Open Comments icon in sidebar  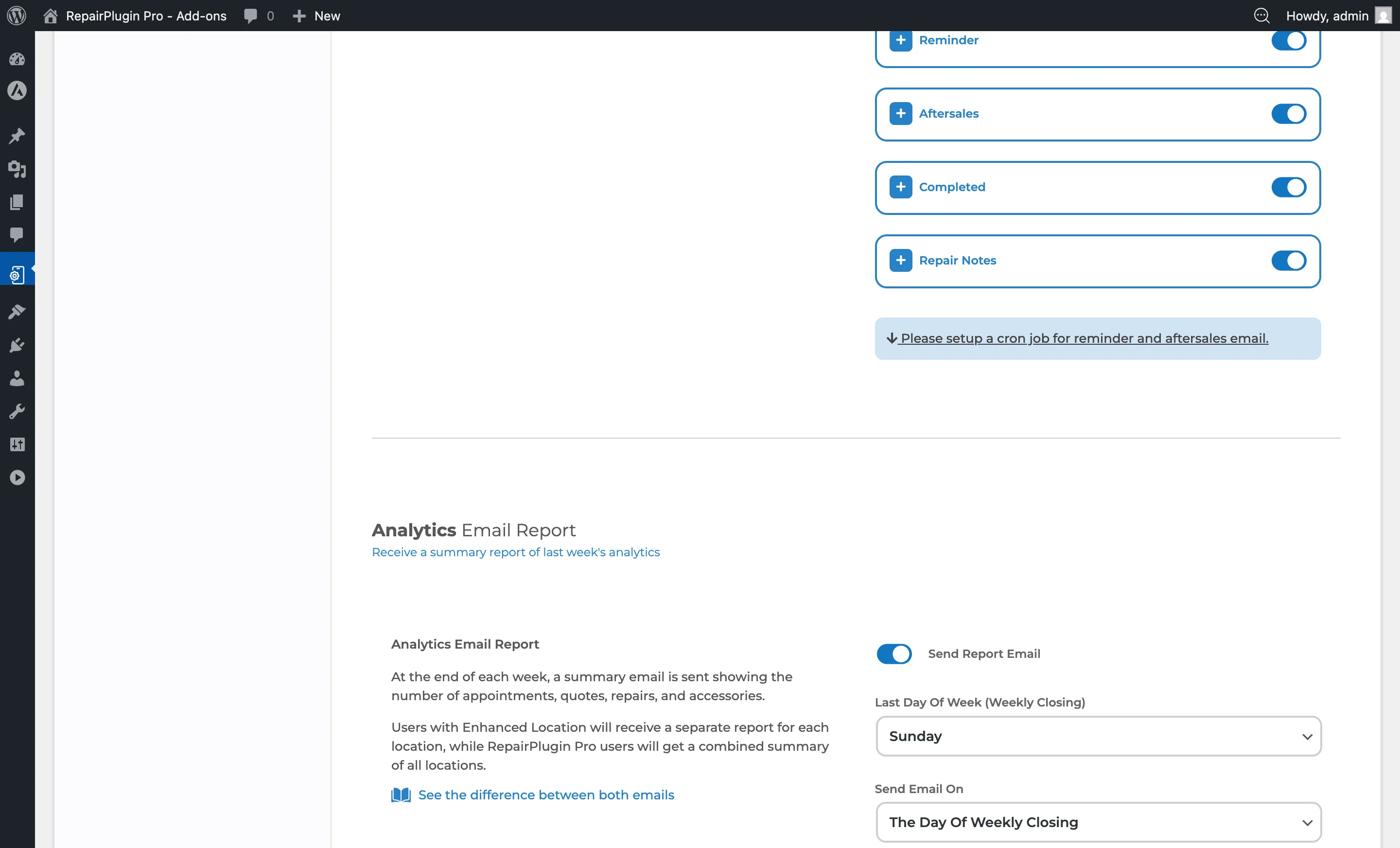pyautogui.click(x=17, y=235)
